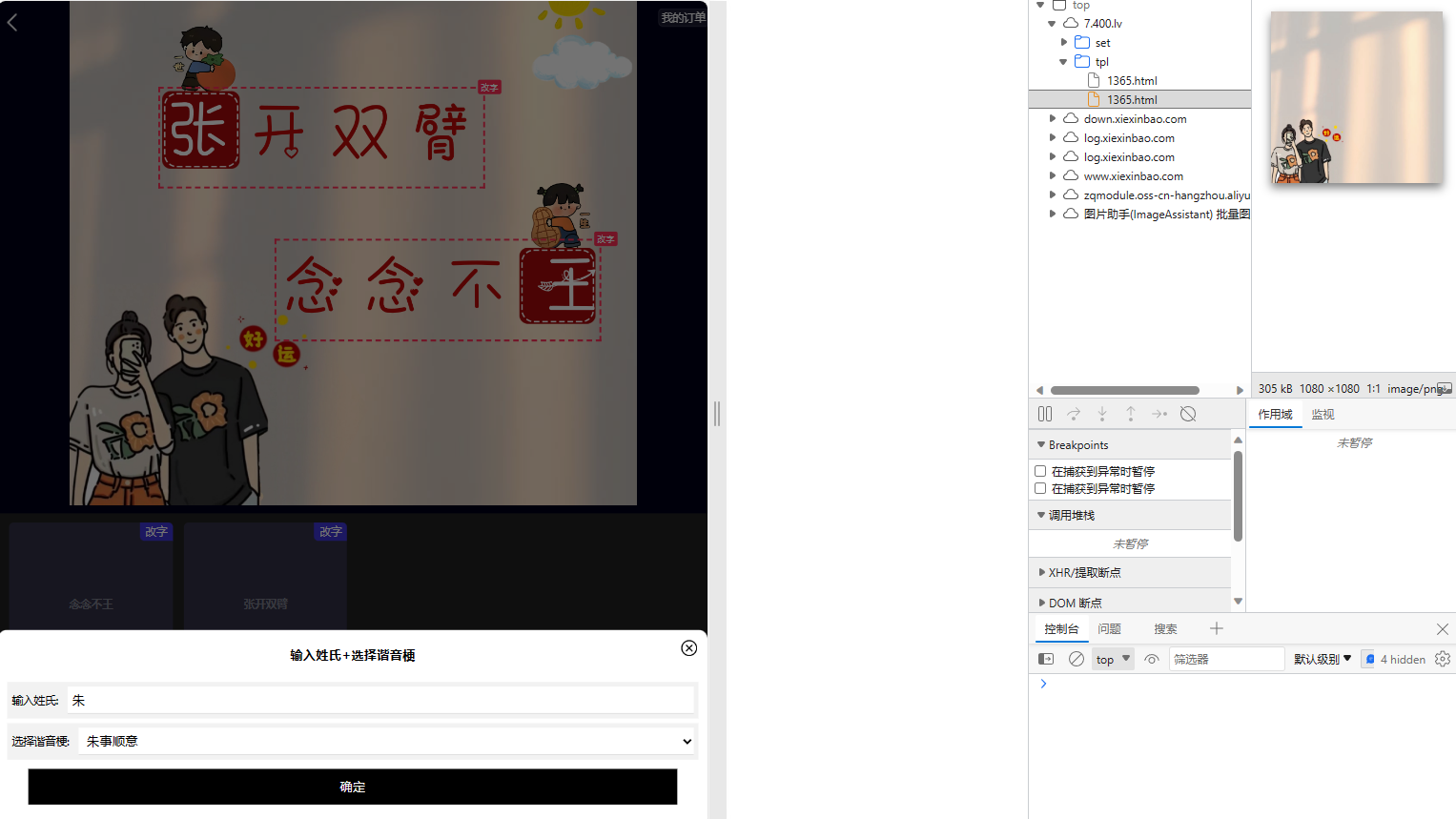Click the deactivate breakpoints icon

coord(1188,414)
